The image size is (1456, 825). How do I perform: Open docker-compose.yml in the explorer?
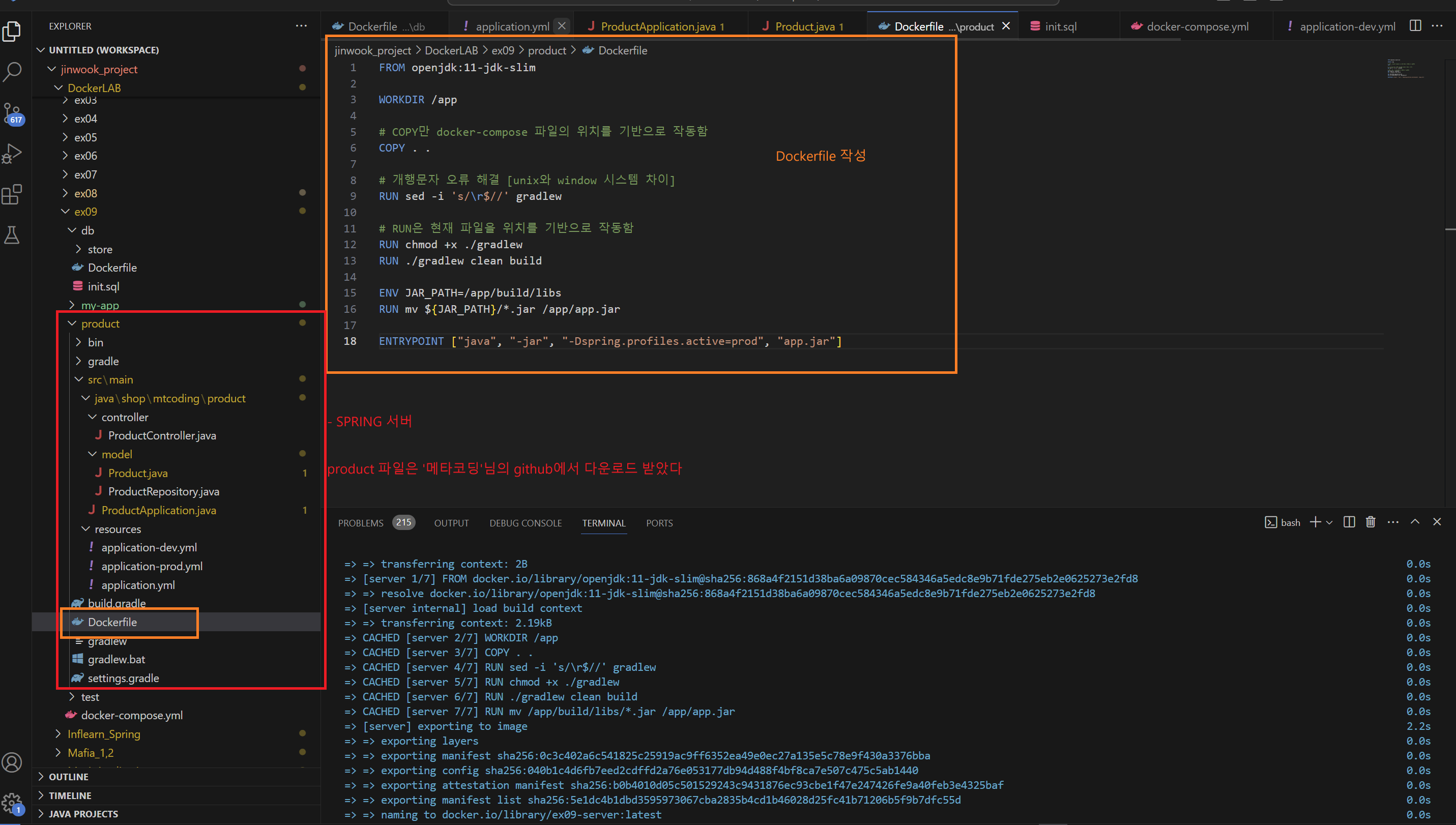(x=131, y=716)
